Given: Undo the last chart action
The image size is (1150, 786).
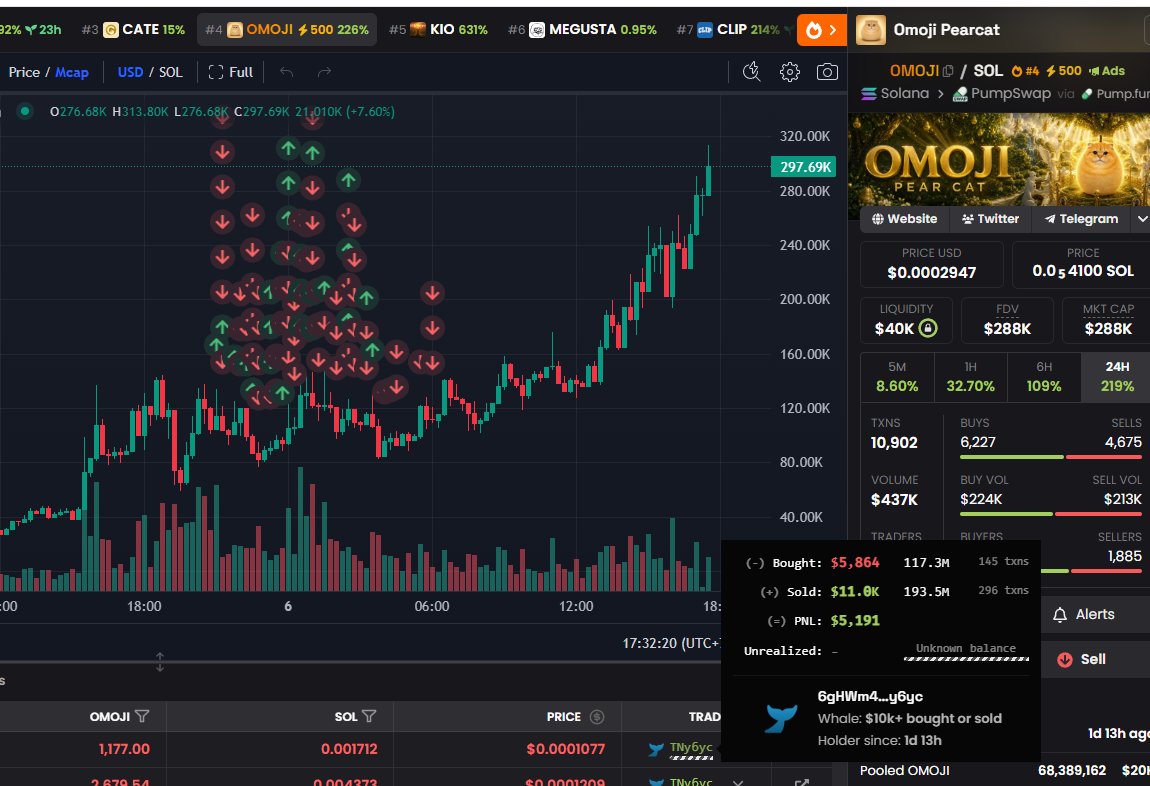Looking at the screenshot, I should 287,72.
